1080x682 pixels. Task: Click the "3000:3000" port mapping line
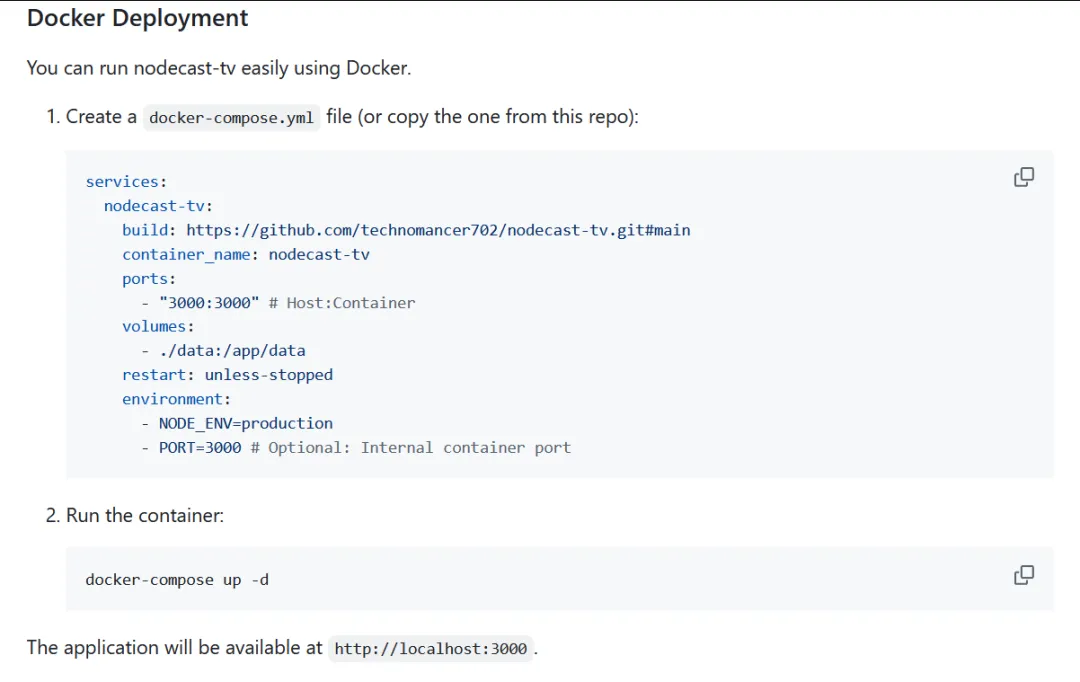[278, 303]
